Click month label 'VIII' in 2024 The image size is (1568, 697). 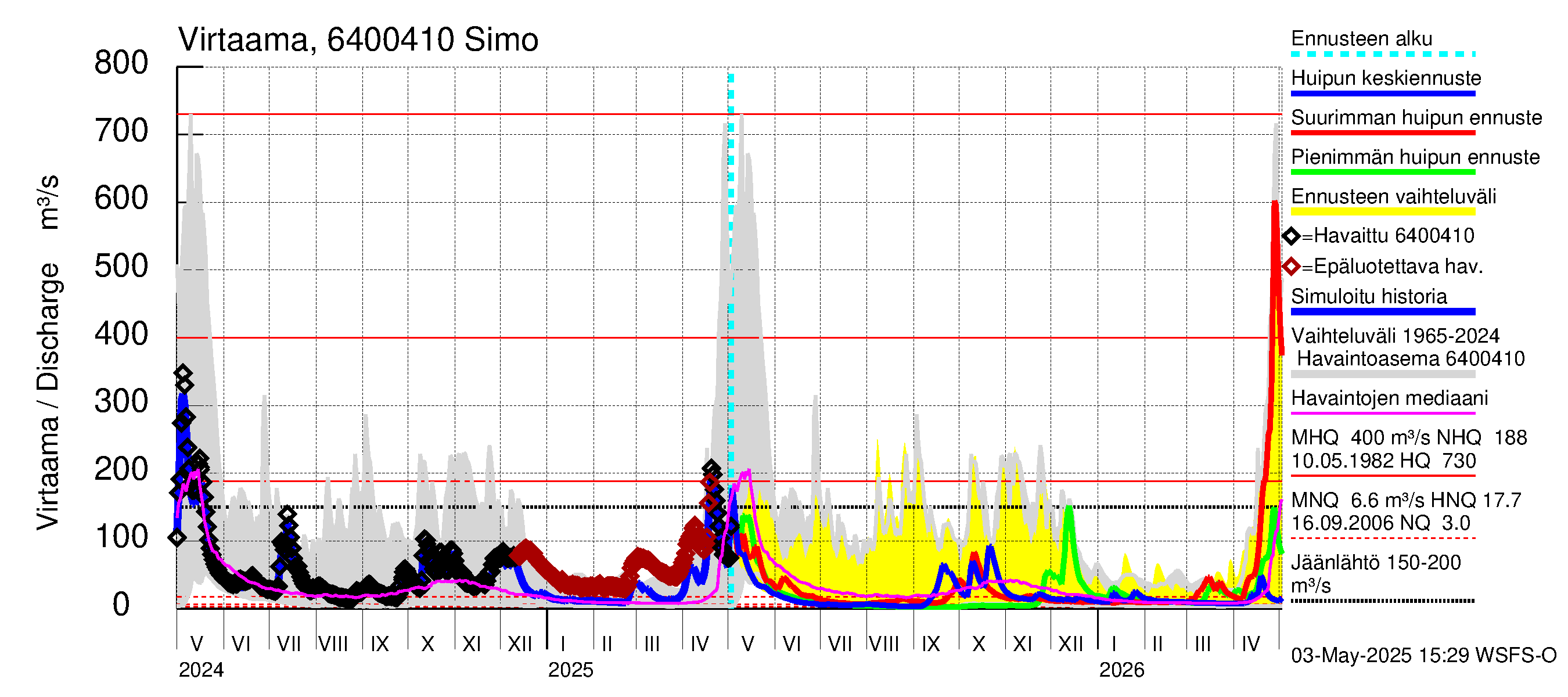333,644
